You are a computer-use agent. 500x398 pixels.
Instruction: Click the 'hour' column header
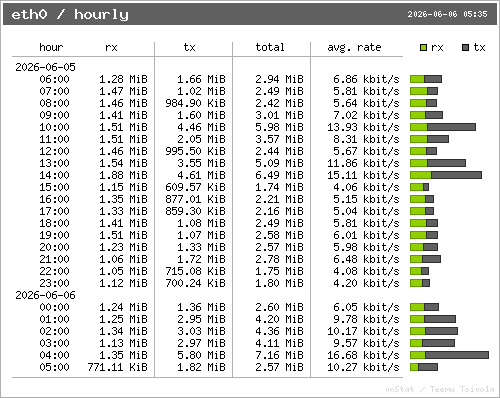click(x=51, y=47)
